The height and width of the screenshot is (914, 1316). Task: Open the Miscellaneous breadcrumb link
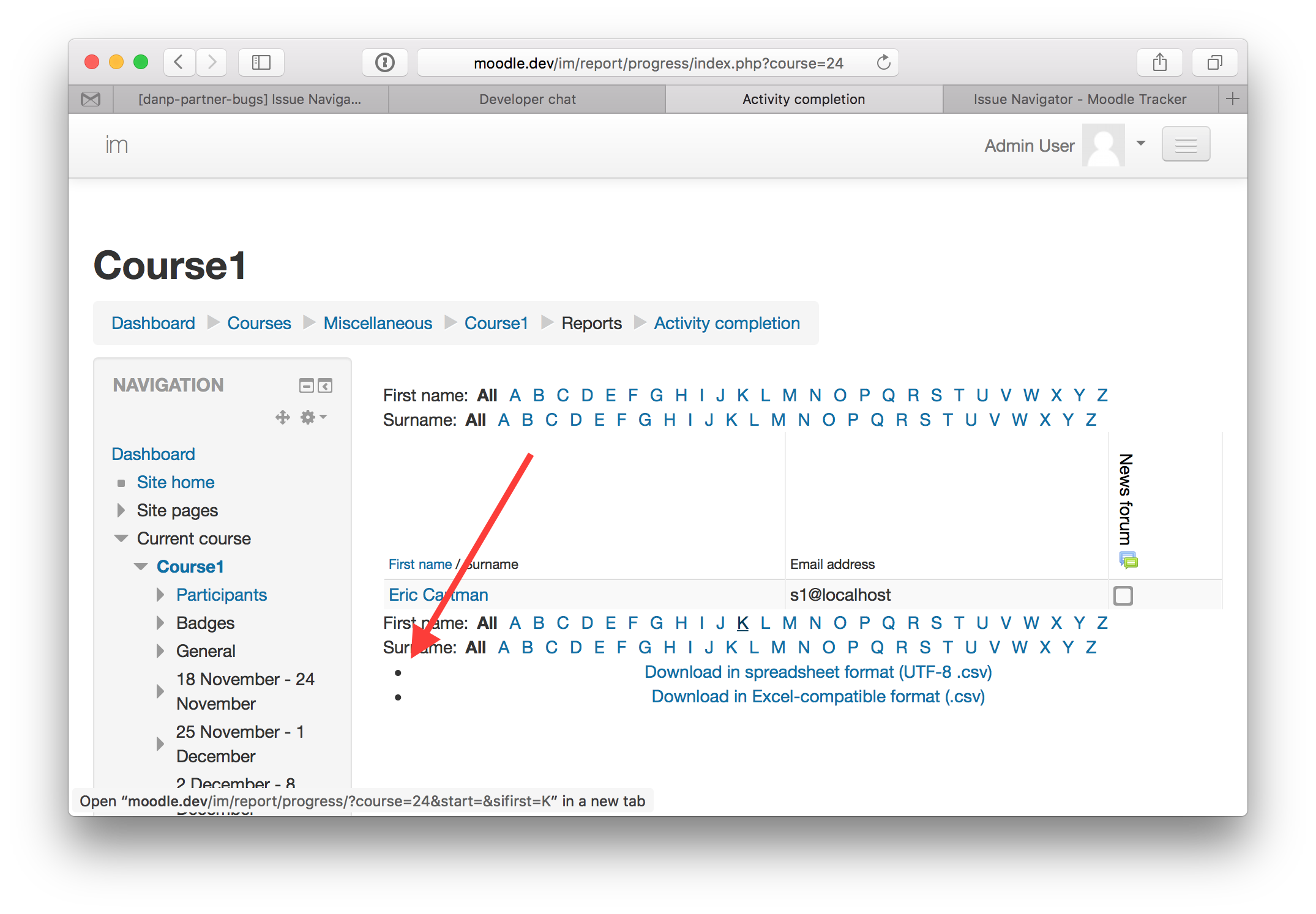pos(378,323)
